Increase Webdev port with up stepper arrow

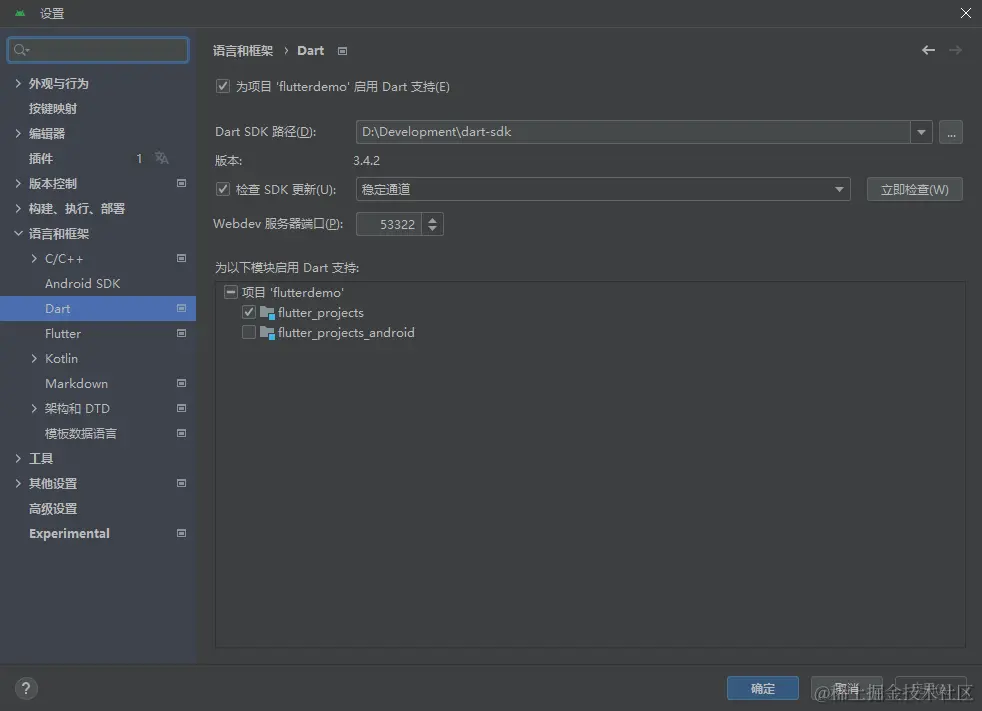tap(432, 219)
